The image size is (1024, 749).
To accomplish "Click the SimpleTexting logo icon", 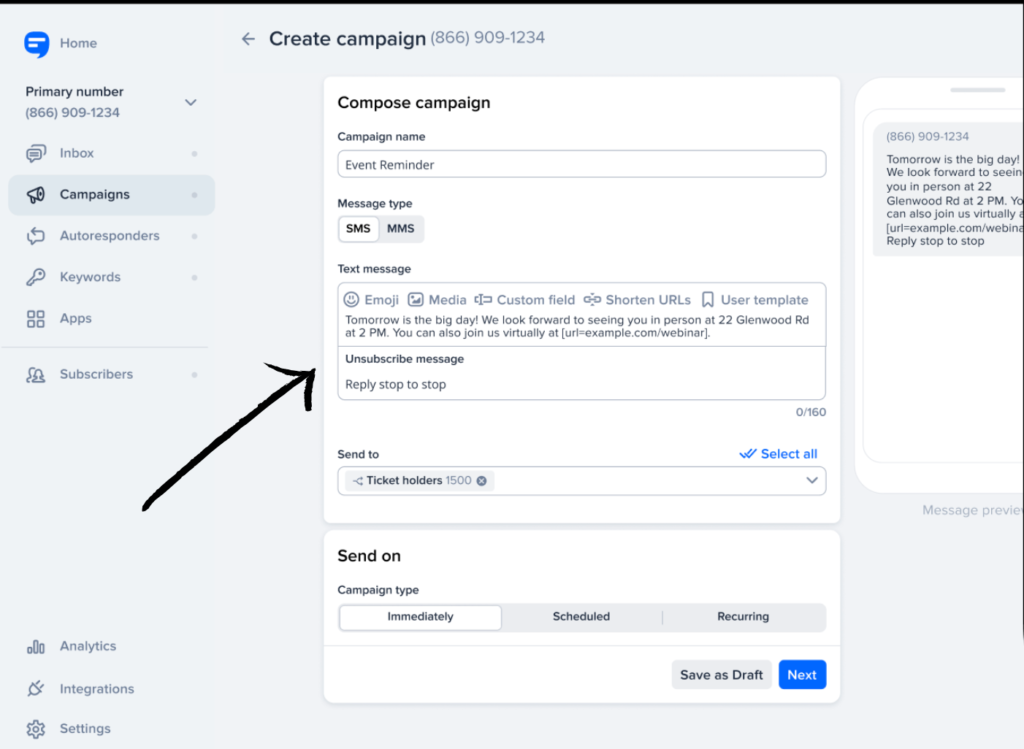I will click(37, 44).
